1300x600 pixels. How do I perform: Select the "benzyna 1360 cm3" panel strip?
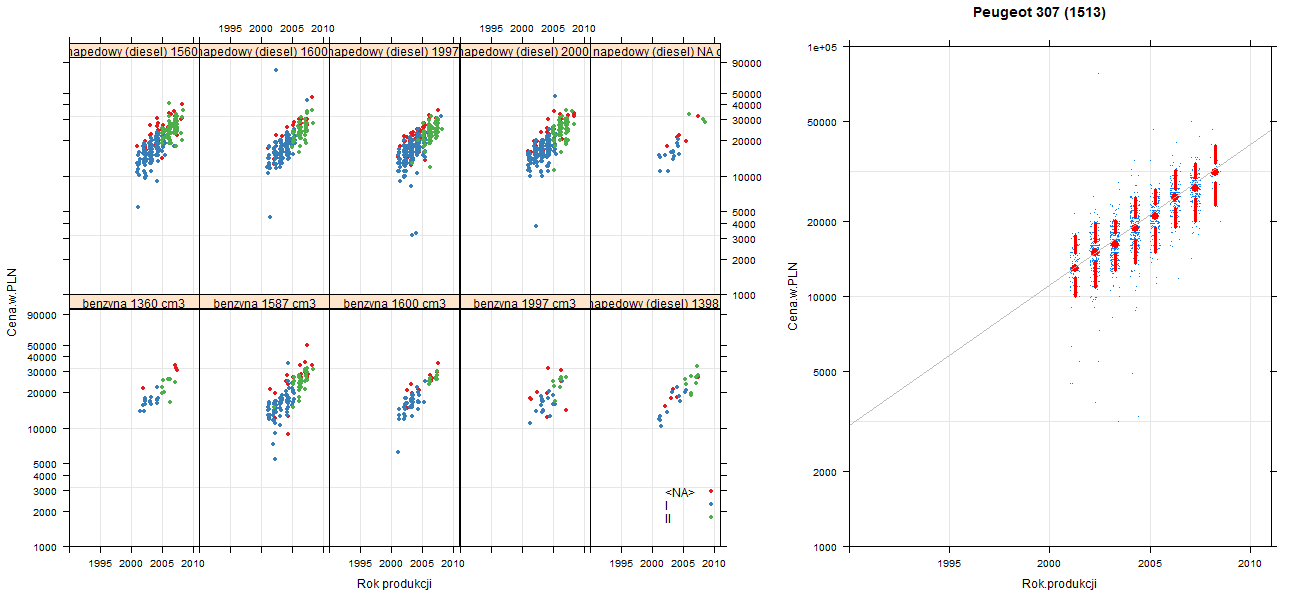tap(134, 303)
